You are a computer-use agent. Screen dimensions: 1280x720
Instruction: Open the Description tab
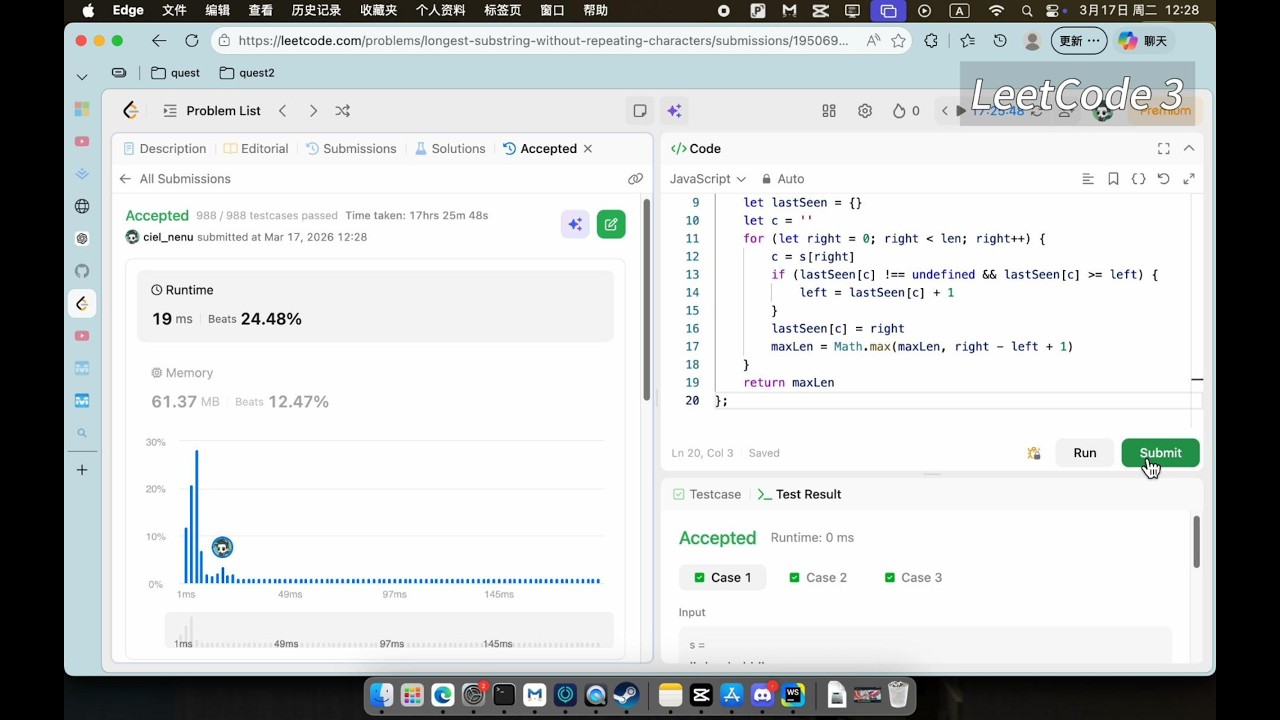164,148
